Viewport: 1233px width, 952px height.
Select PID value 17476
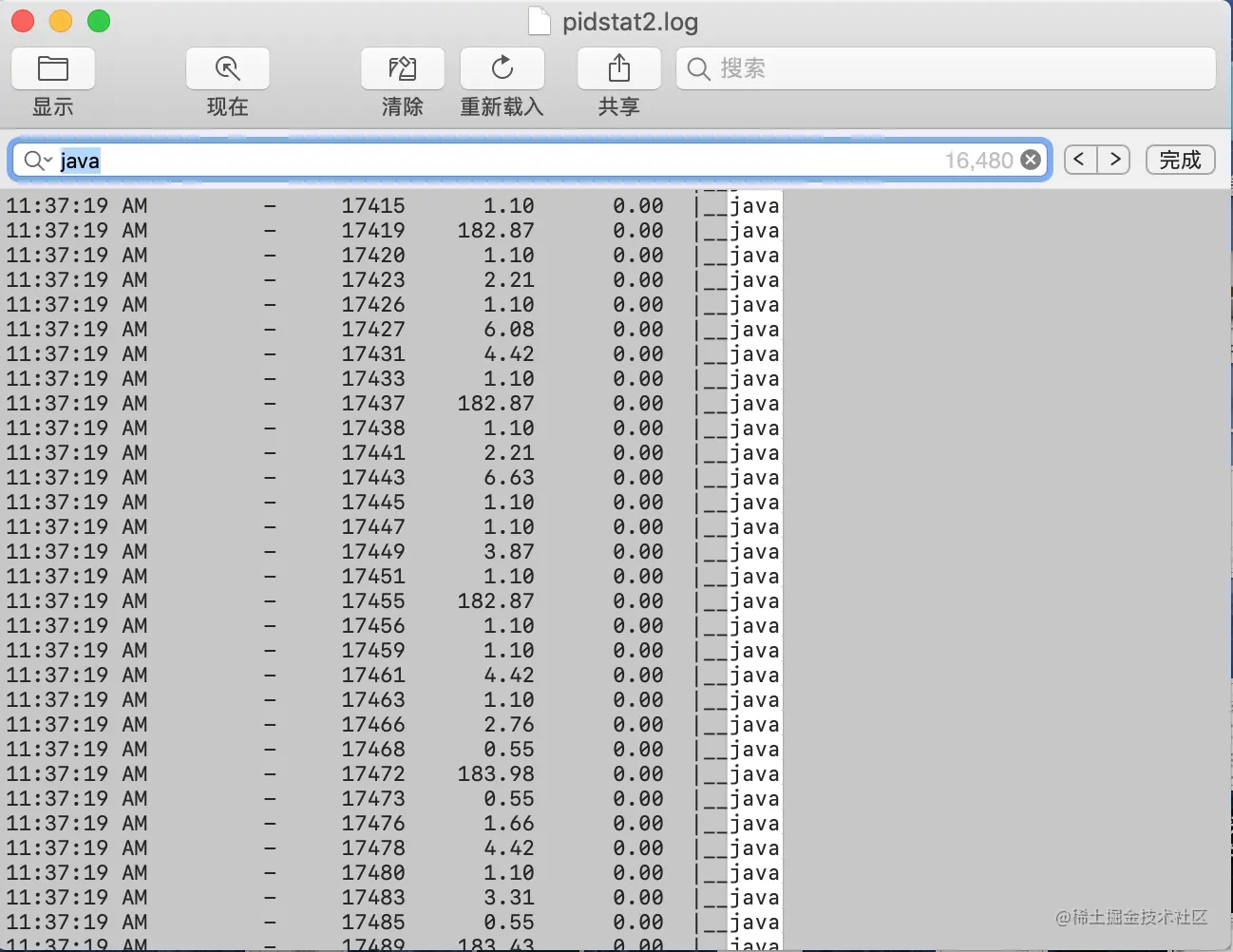coord(373,823)
